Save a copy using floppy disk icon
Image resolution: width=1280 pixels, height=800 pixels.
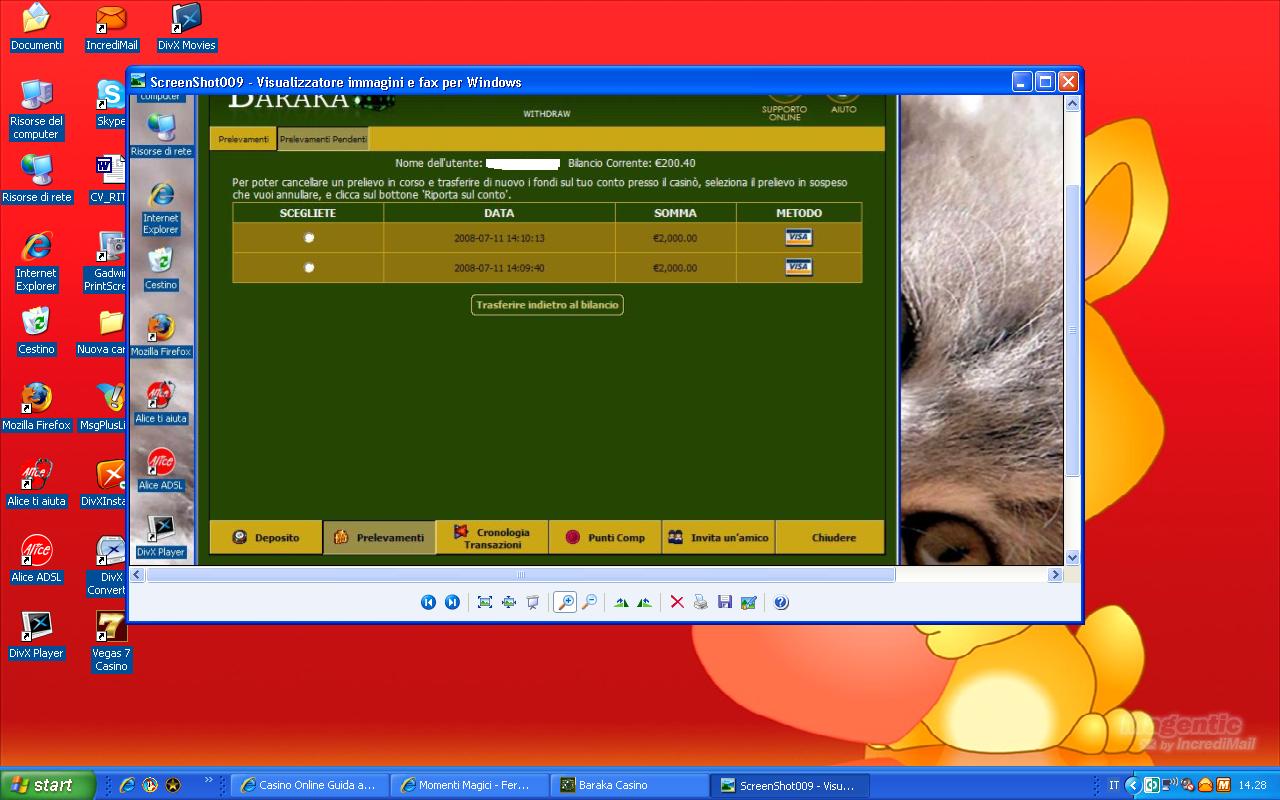725,602
